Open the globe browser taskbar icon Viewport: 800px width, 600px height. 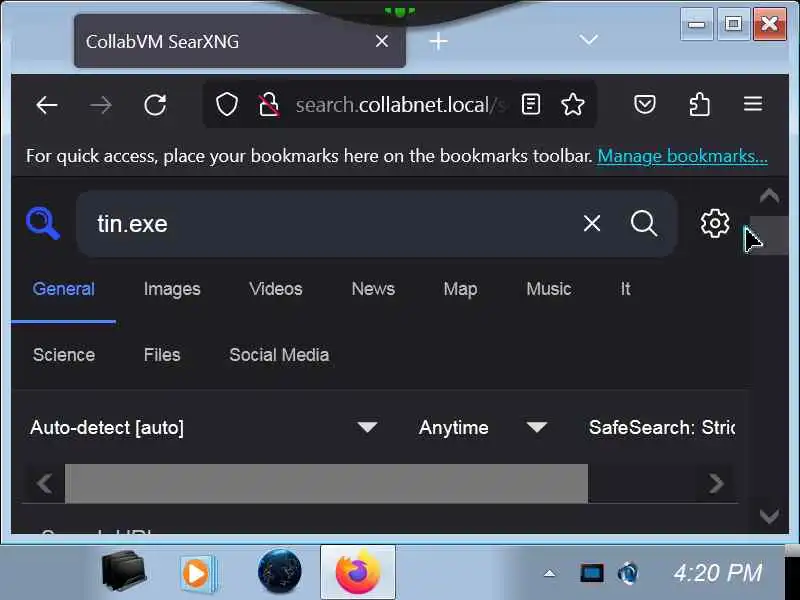[279, 571]
